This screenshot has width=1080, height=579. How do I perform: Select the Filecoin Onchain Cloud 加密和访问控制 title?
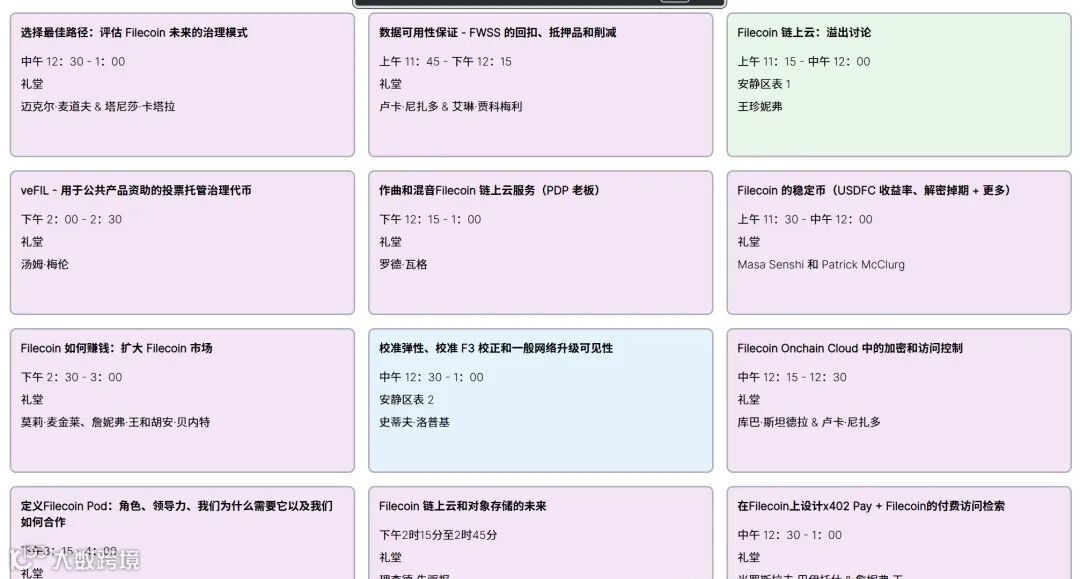coord(850,348)
